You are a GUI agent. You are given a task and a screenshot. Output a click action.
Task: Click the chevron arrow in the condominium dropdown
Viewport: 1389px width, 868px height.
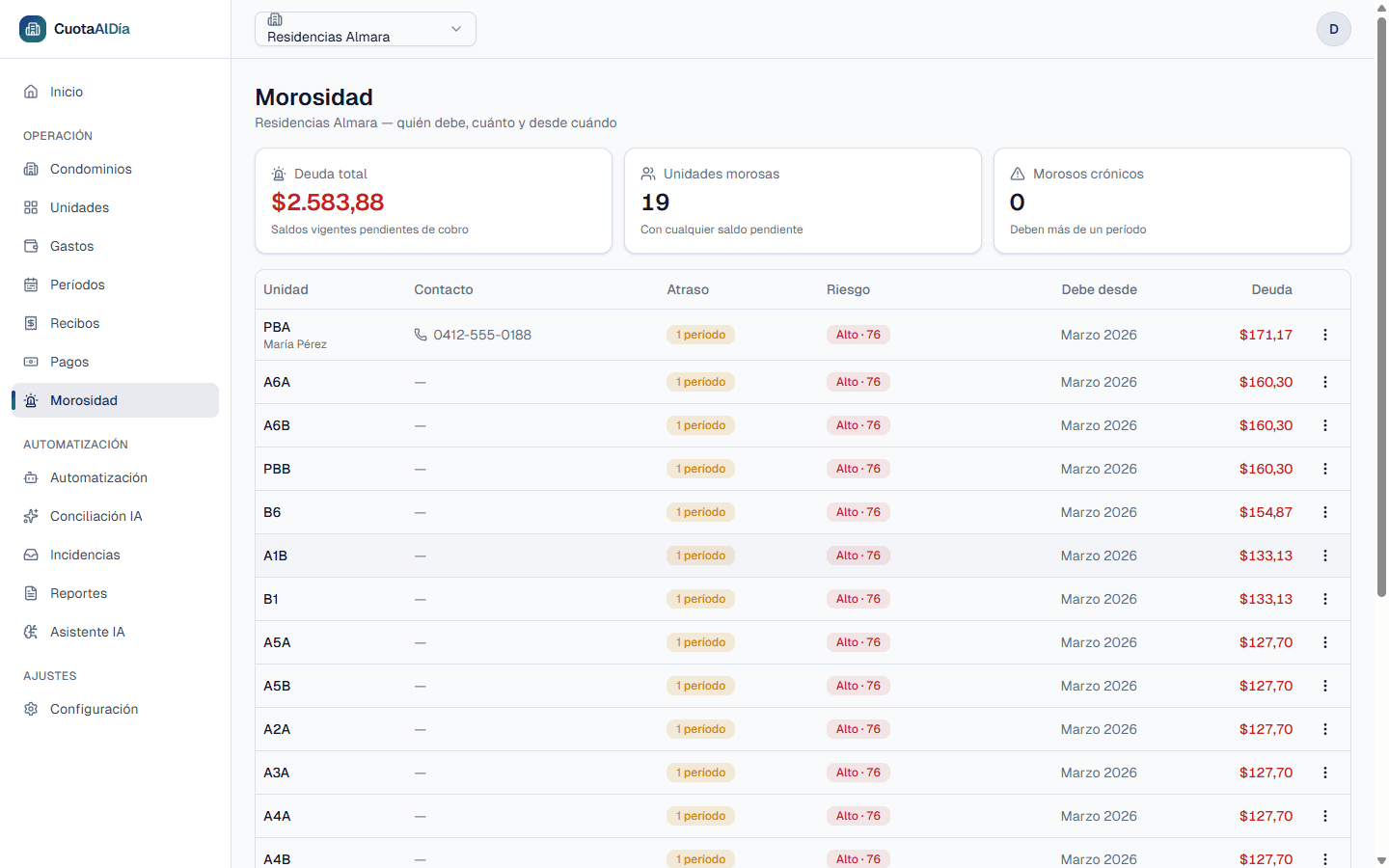[x=456, y=29]
